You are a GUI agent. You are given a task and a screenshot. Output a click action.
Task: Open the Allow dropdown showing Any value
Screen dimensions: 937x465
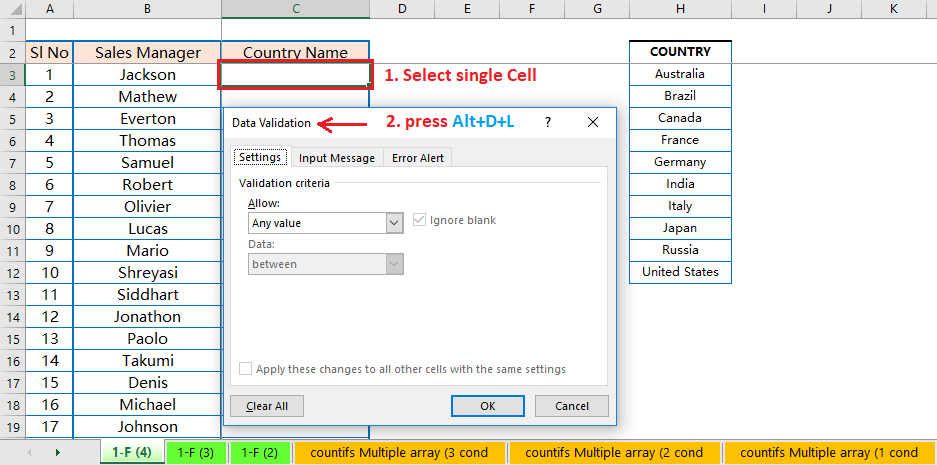pyautogui.click(x=326, y=224)
